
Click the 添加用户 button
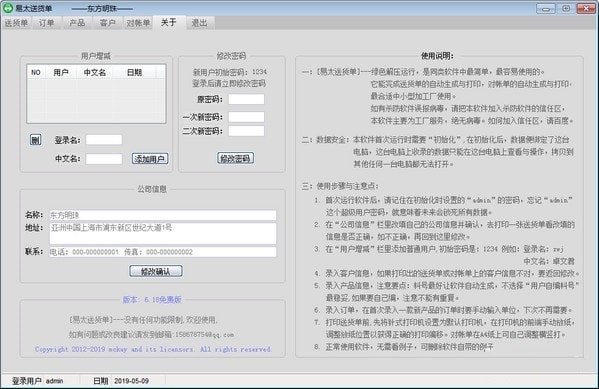click(x=150, y=159)
